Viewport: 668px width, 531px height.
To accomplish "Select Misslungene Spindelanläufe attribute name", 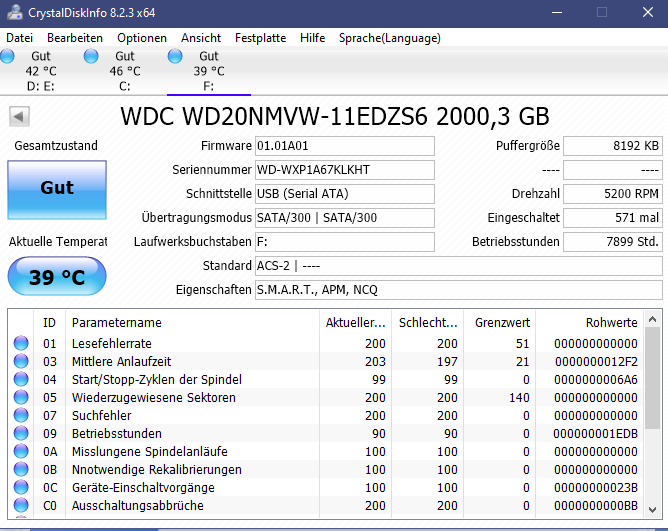I will [150, 451].
